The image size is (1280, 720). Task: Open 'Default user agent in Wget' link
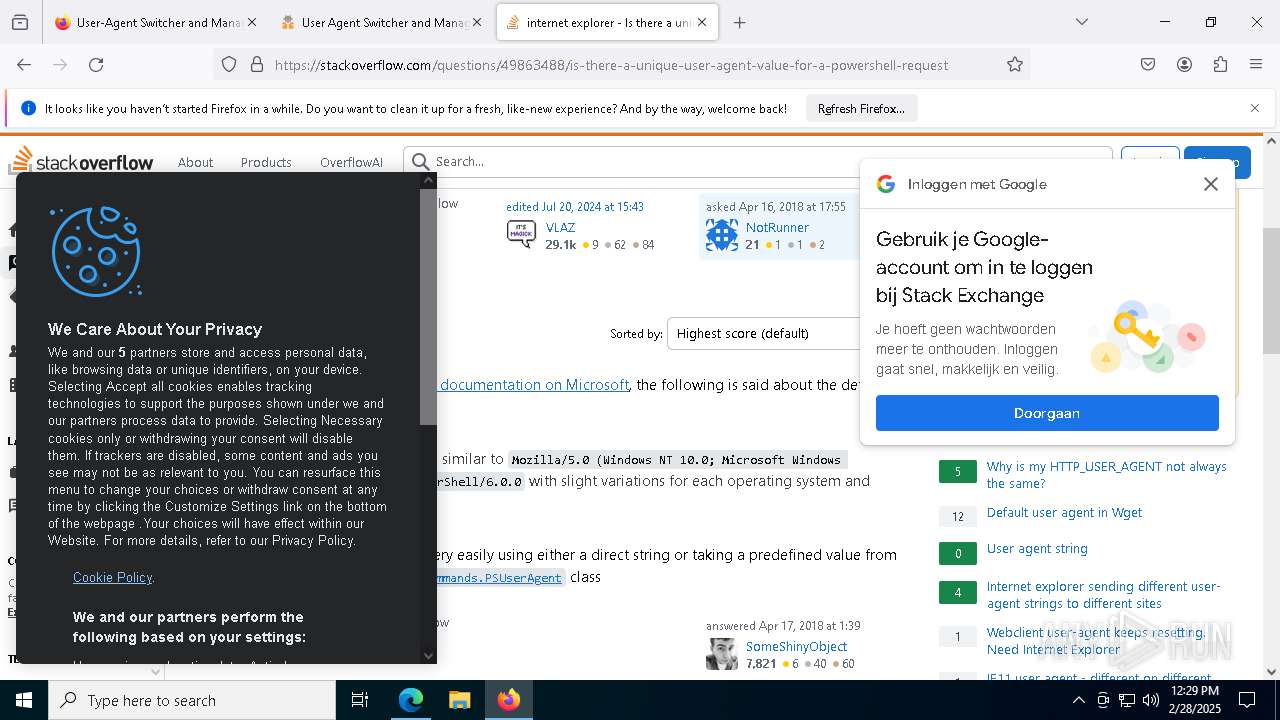1064,513
